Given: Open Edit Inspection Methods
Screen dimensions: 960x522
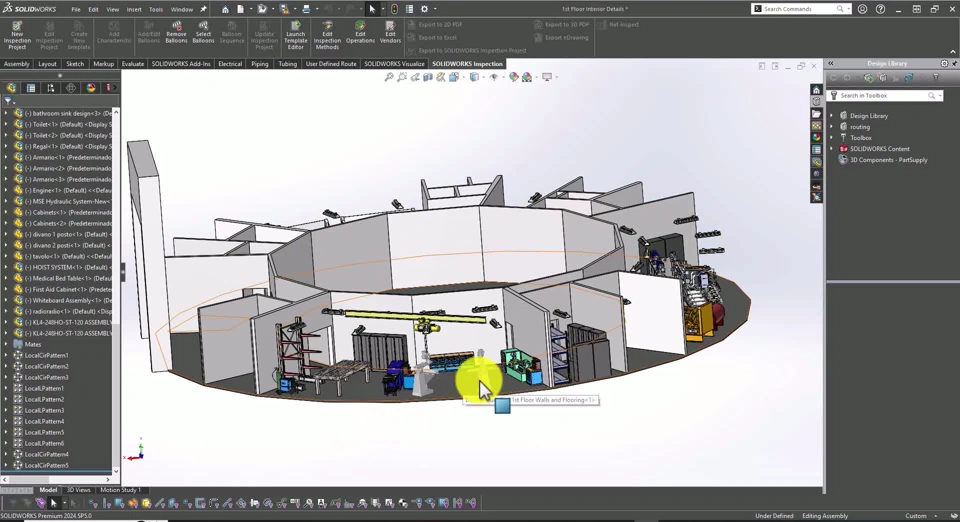Looking at the screenshot, I should tap(327, 35).
